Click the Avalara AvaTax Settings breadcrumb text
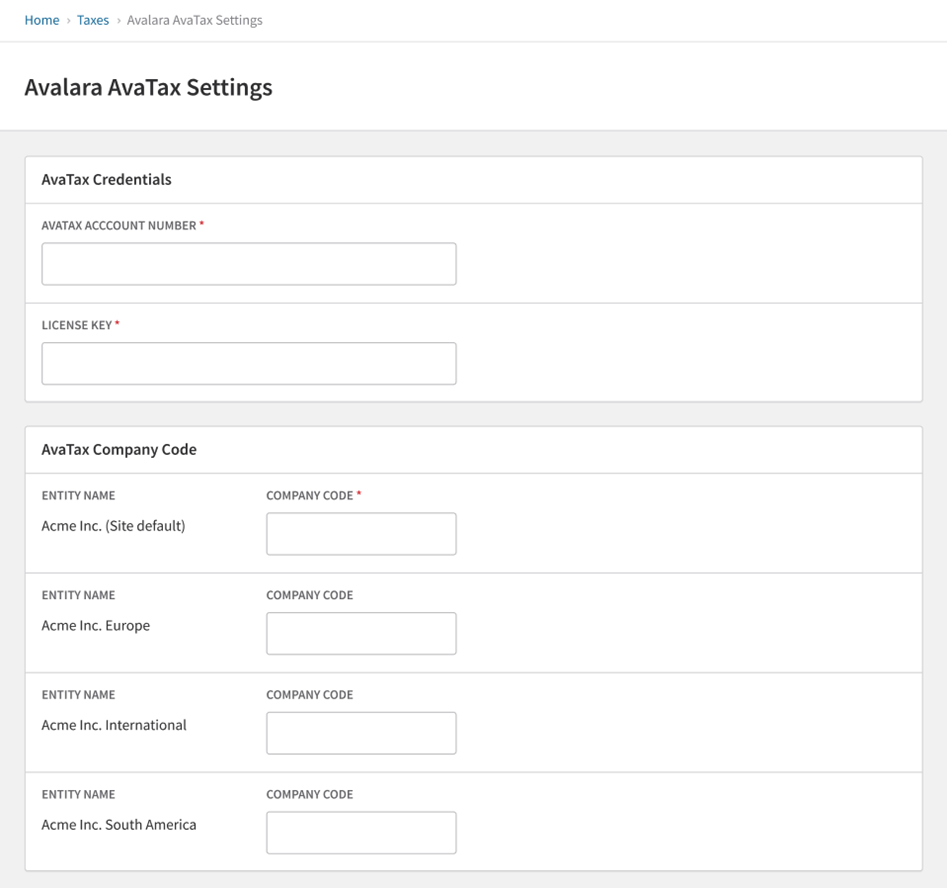Image resolution: width=947 pixels, height=888 pixels. point(194,20)
